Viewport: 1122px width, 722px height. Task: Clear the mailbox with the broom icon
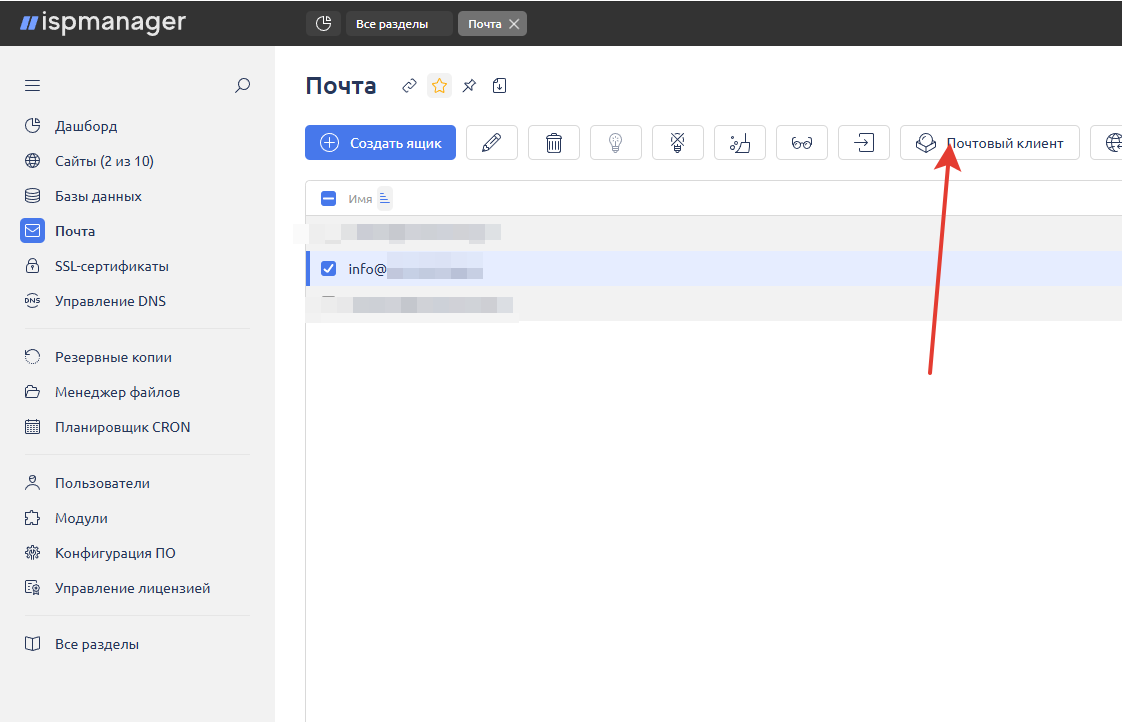(740, 142)
